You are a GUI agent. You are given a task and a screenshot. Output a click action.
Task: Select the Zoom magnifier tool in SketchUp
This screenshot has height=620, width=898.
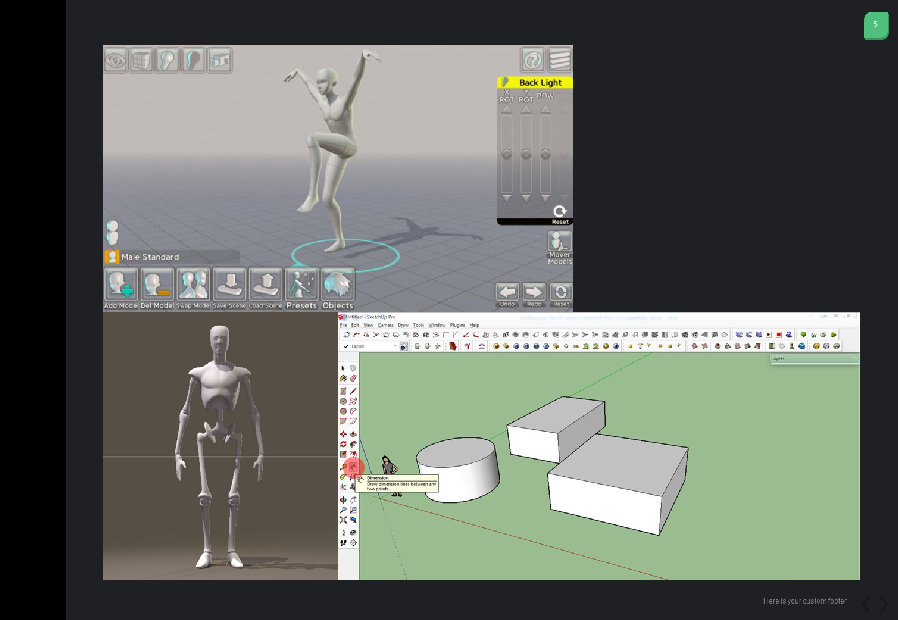point(343,510)
